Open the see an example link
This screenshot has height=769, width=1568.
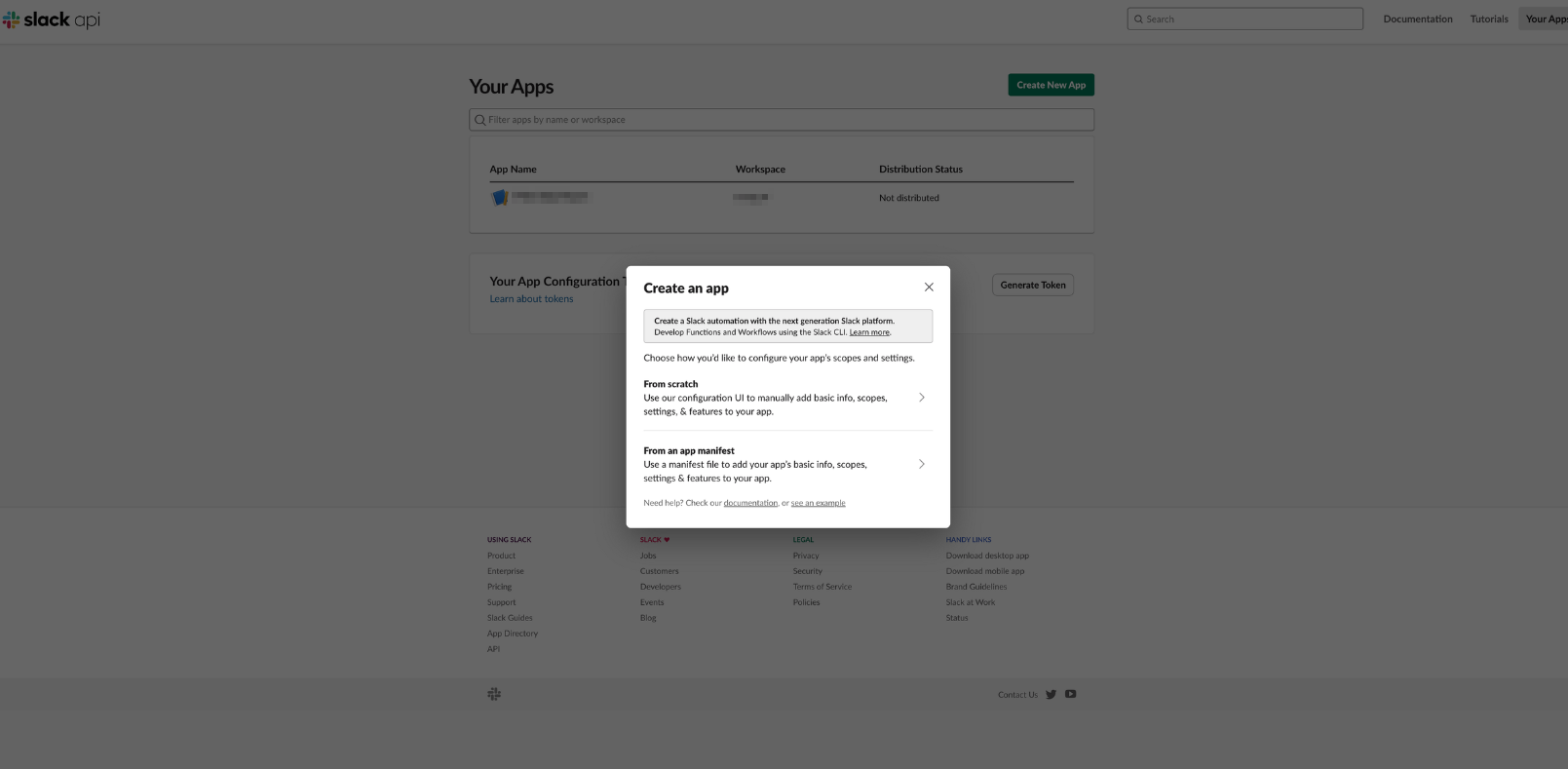pos(819,503)
